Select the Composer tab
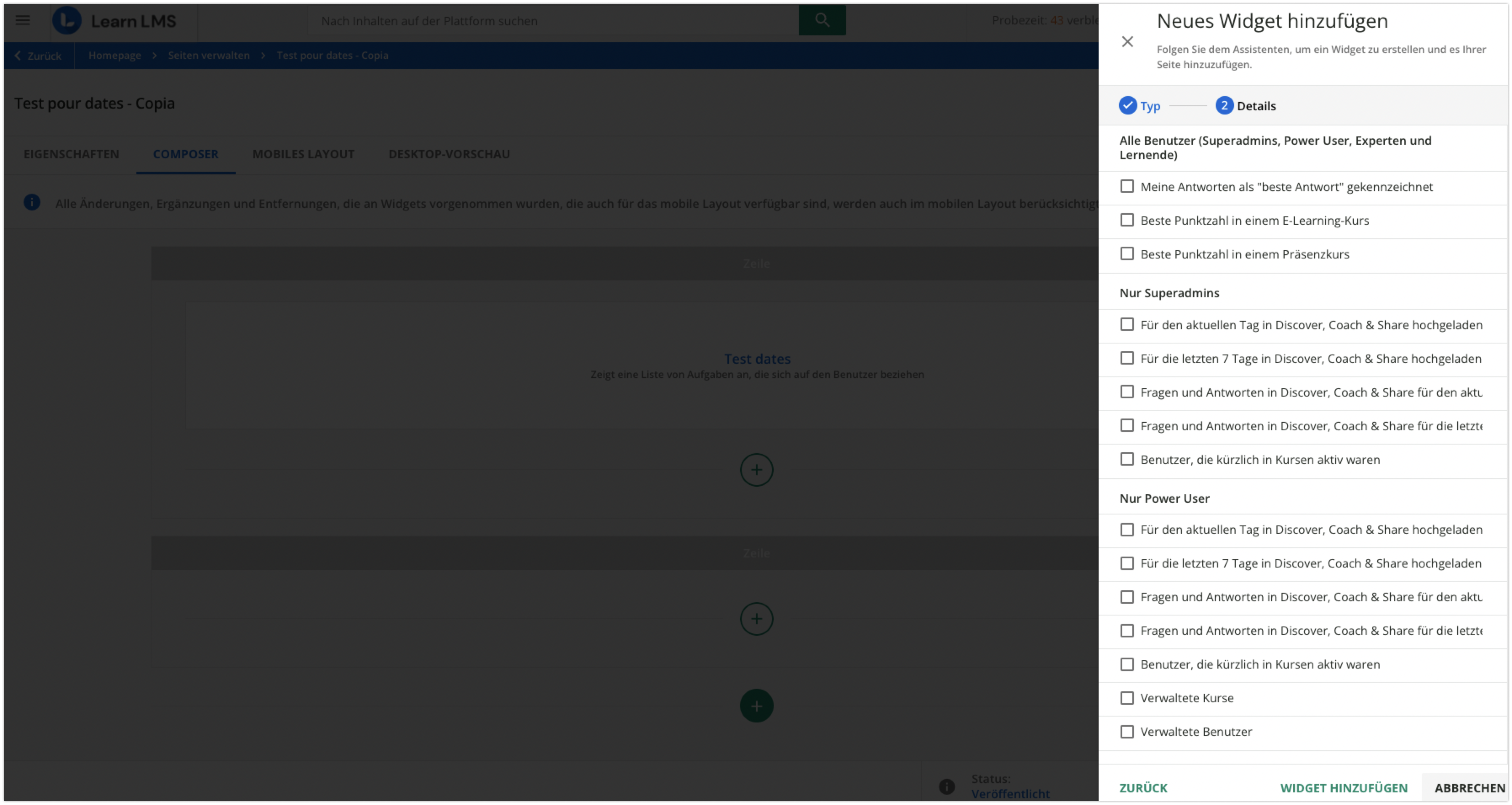This screenshot has height=805, width=1512. pos(186,154)
